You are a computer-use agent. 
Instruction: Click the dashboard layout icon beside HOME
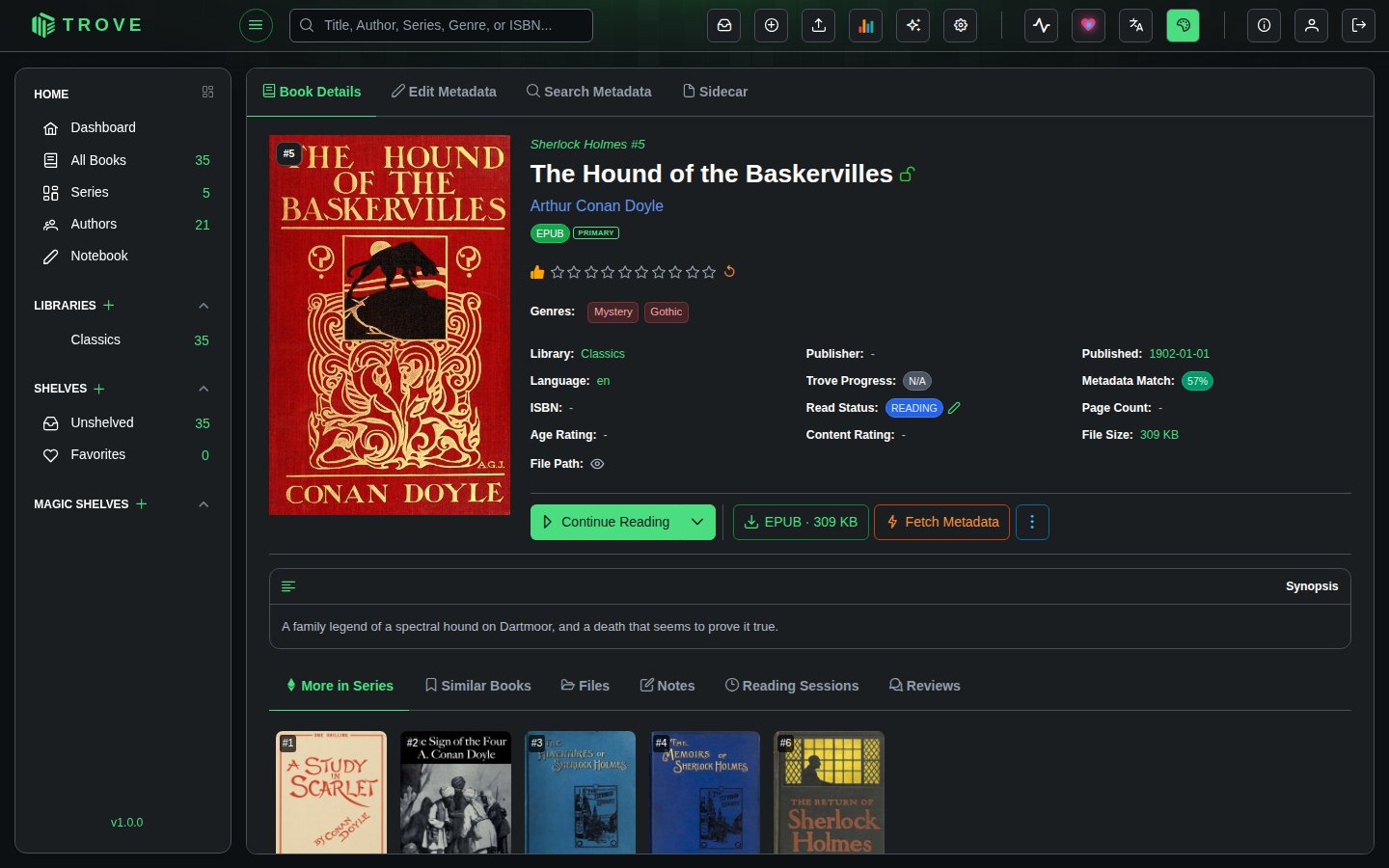tap(207, 92)
